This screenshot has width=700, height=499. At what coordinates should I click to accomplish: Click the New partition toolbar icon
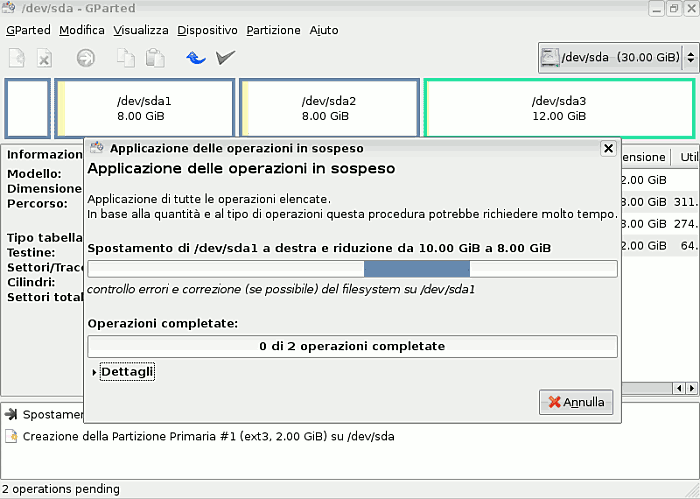[16, 58]
